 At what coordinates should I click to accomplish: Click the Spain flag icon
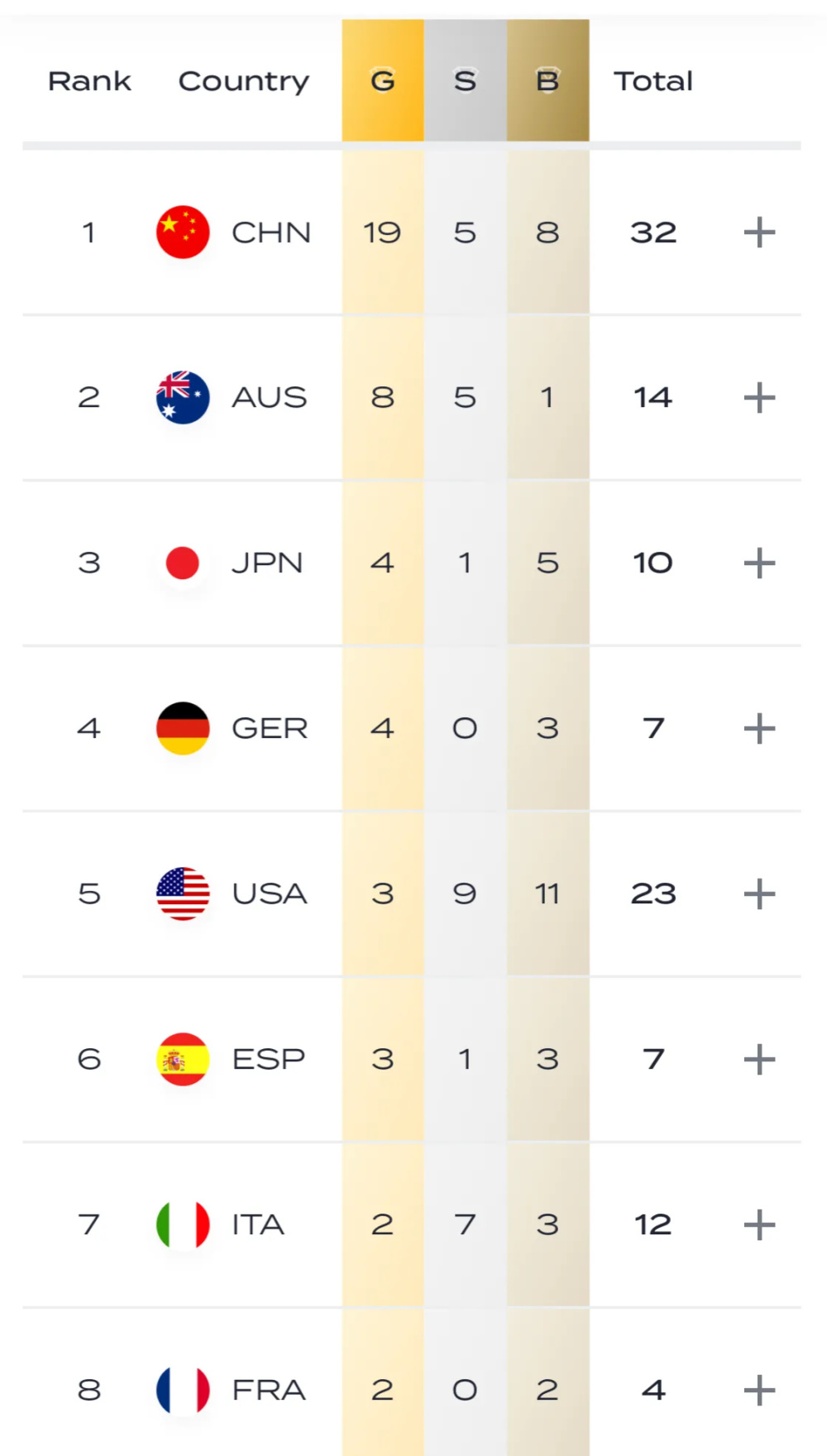click(x=183, y=1059)
